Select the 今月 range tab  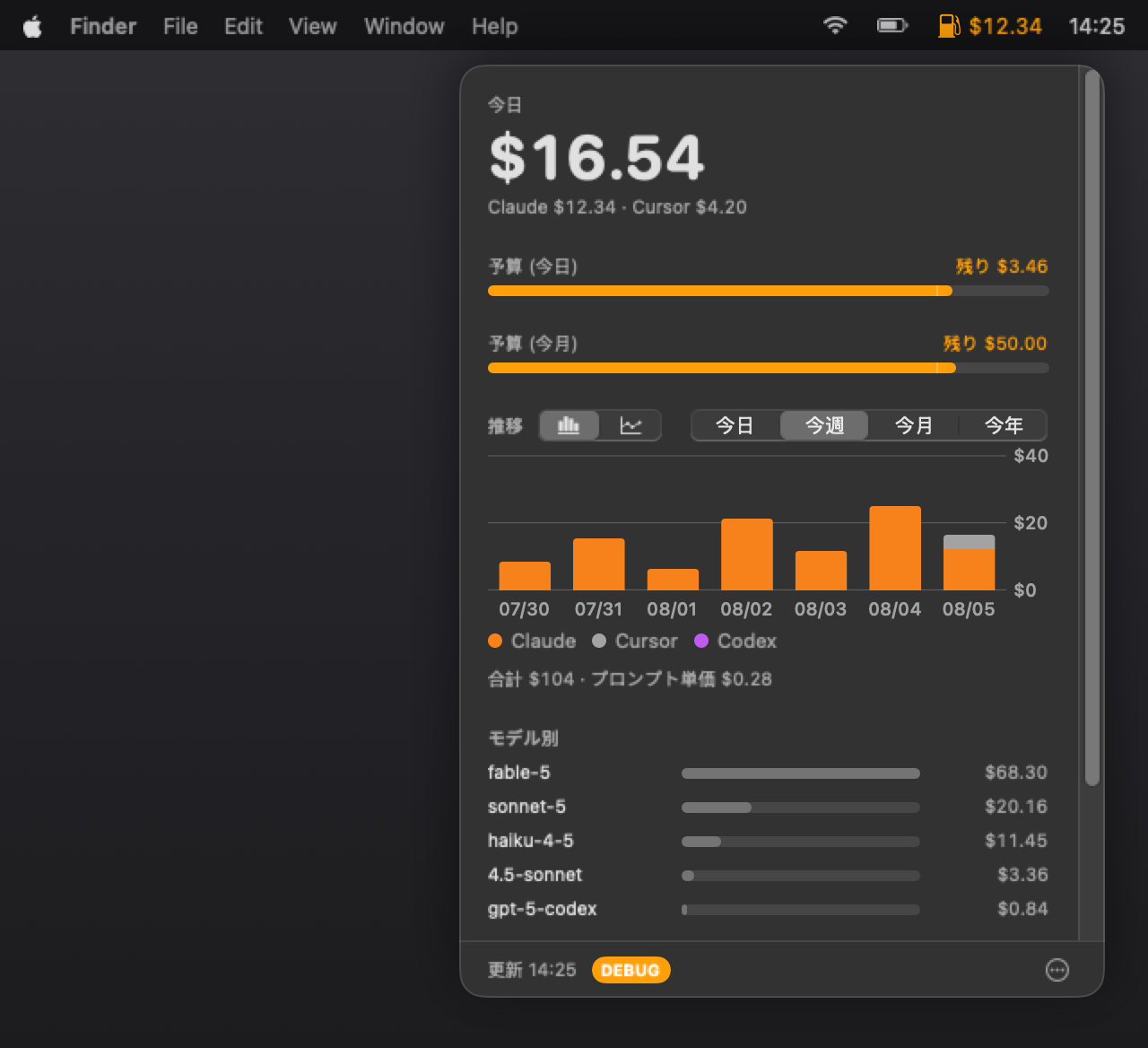pyautogui.click(x=914, y=425)
